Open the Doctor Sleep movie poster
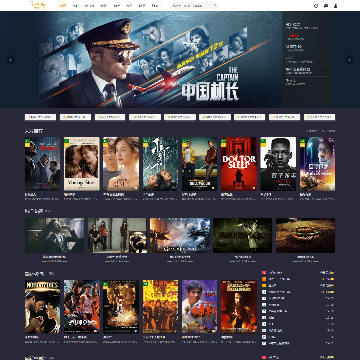The height and width of the screenshot is (360, 360). tap(239, 164)
